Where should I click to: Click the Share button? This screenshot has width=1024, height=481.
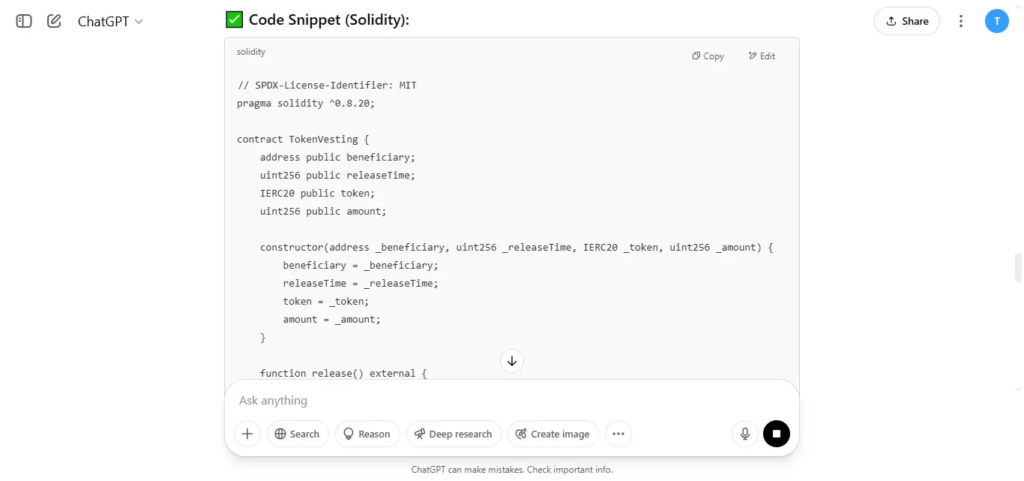[x=906, y=21]
